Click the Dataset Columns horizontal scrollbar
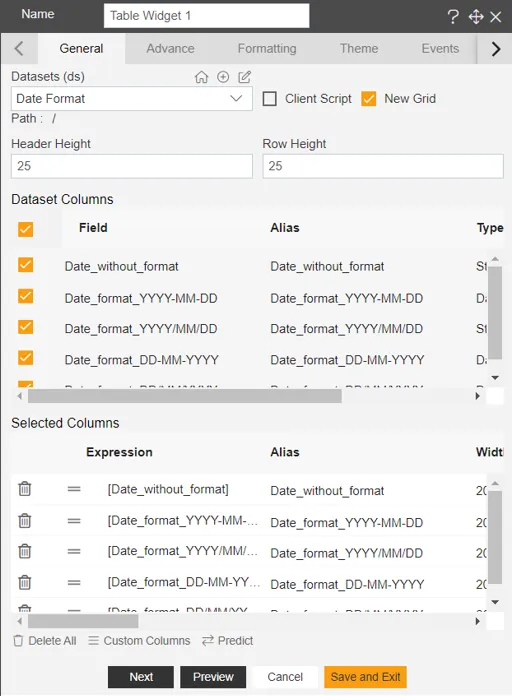Screen dimensions: 512x696 [185, 396]
